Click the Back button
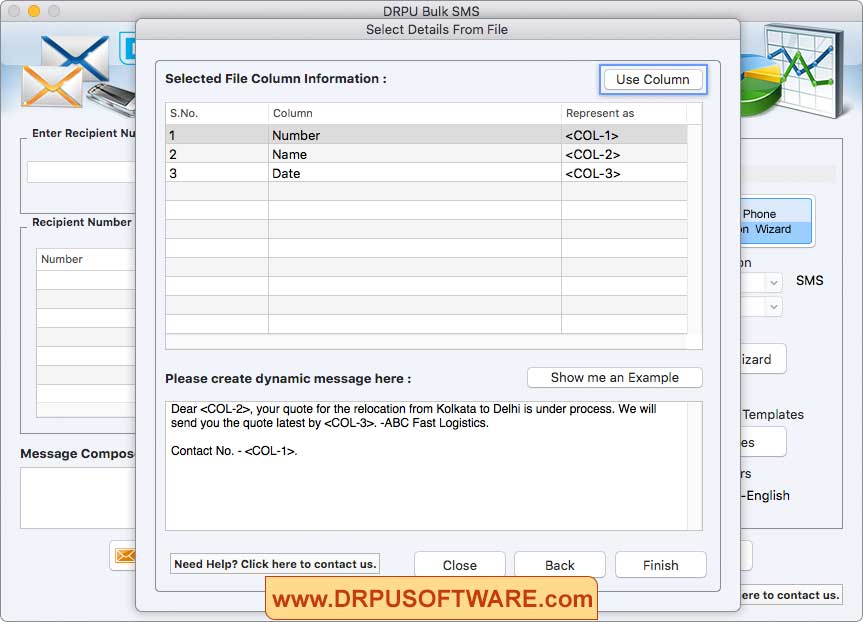Viewport: 863px width, 622px height. 560,565
